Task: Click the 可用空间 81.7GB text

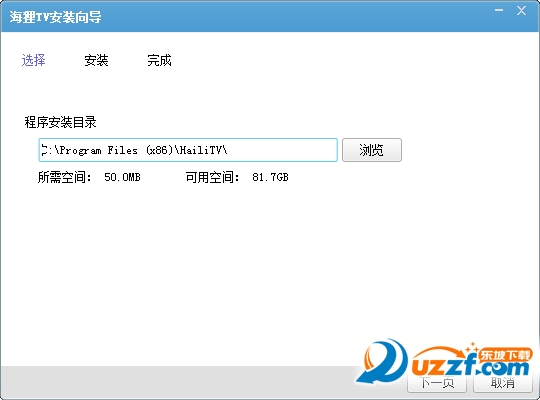Action: 237,177
